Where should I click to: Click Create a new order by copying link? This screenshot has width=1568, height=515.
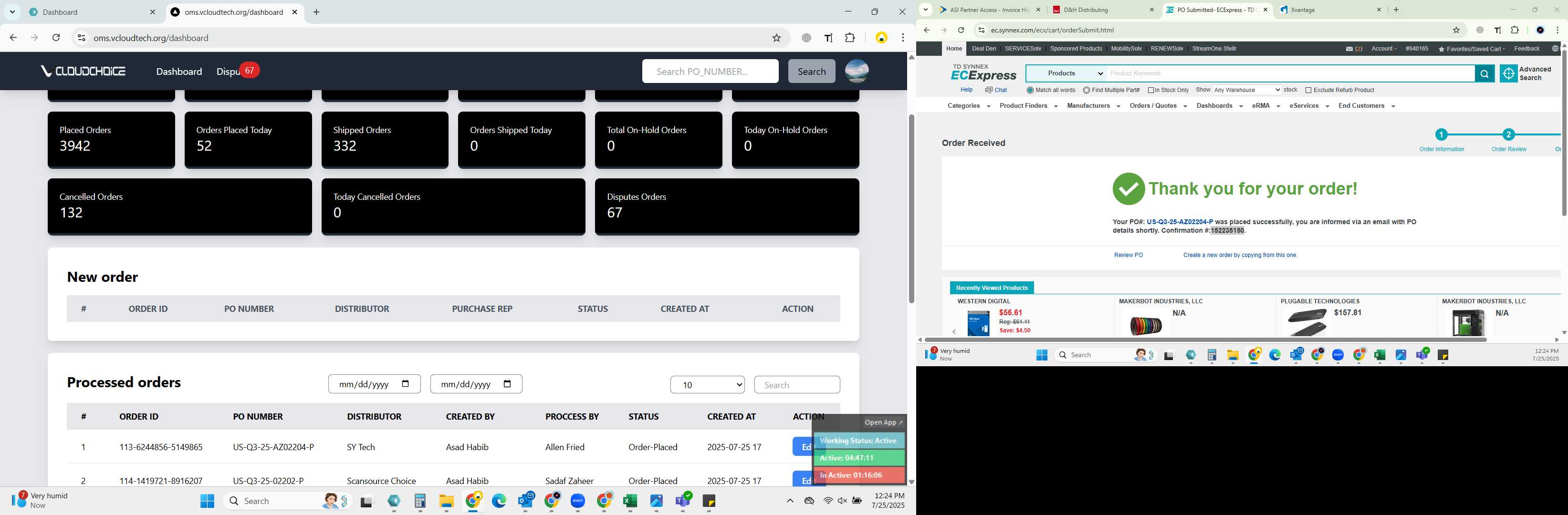[1240, 256]
